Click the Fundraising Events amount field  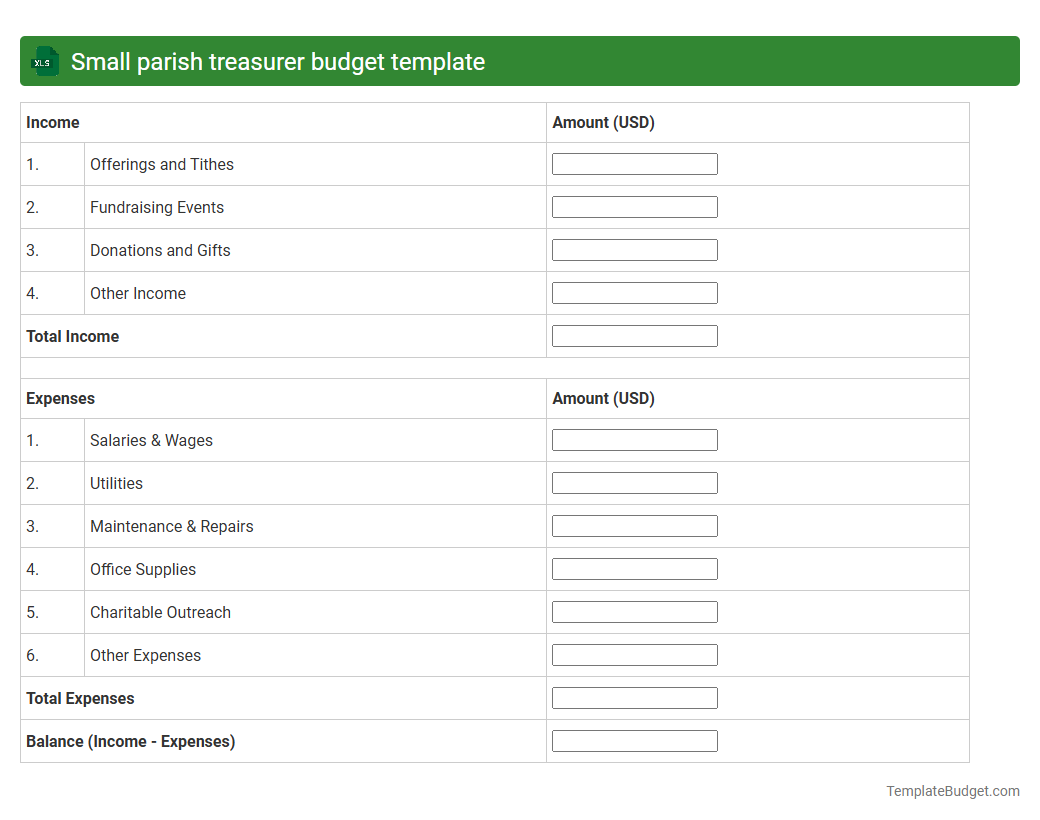point(634,206)
